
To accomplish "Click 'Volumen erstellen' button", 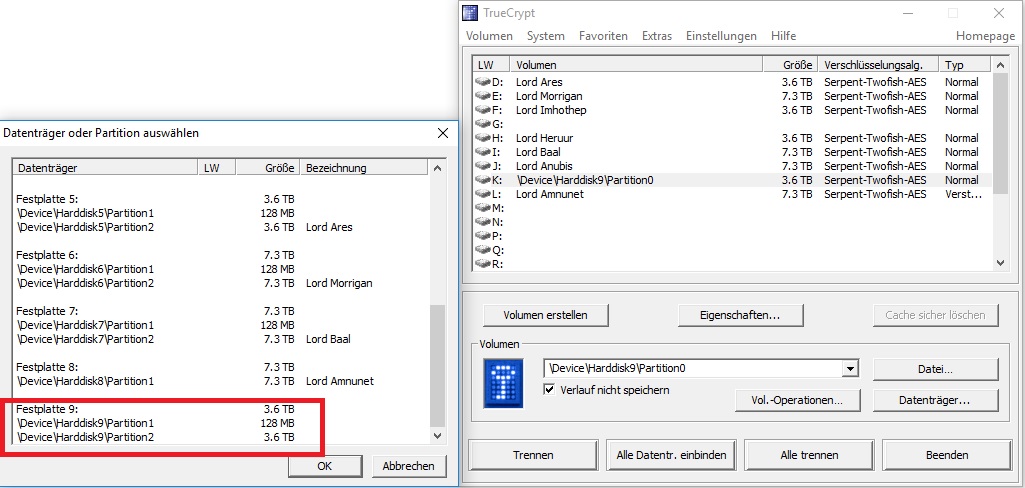I will coord(545,315).
